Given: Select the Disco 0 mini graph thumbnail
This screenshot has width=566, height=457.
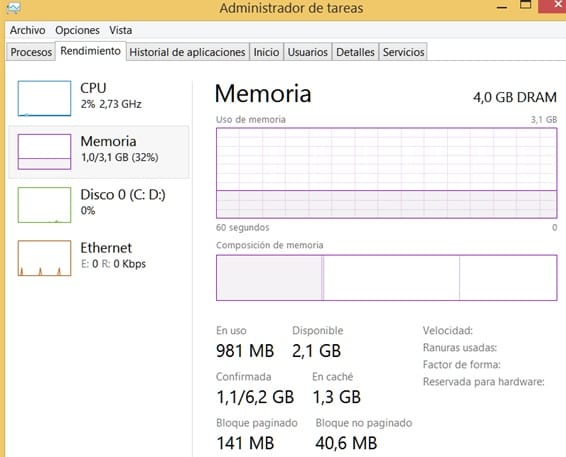Looking at the screenshot, I should coord(44,205).
